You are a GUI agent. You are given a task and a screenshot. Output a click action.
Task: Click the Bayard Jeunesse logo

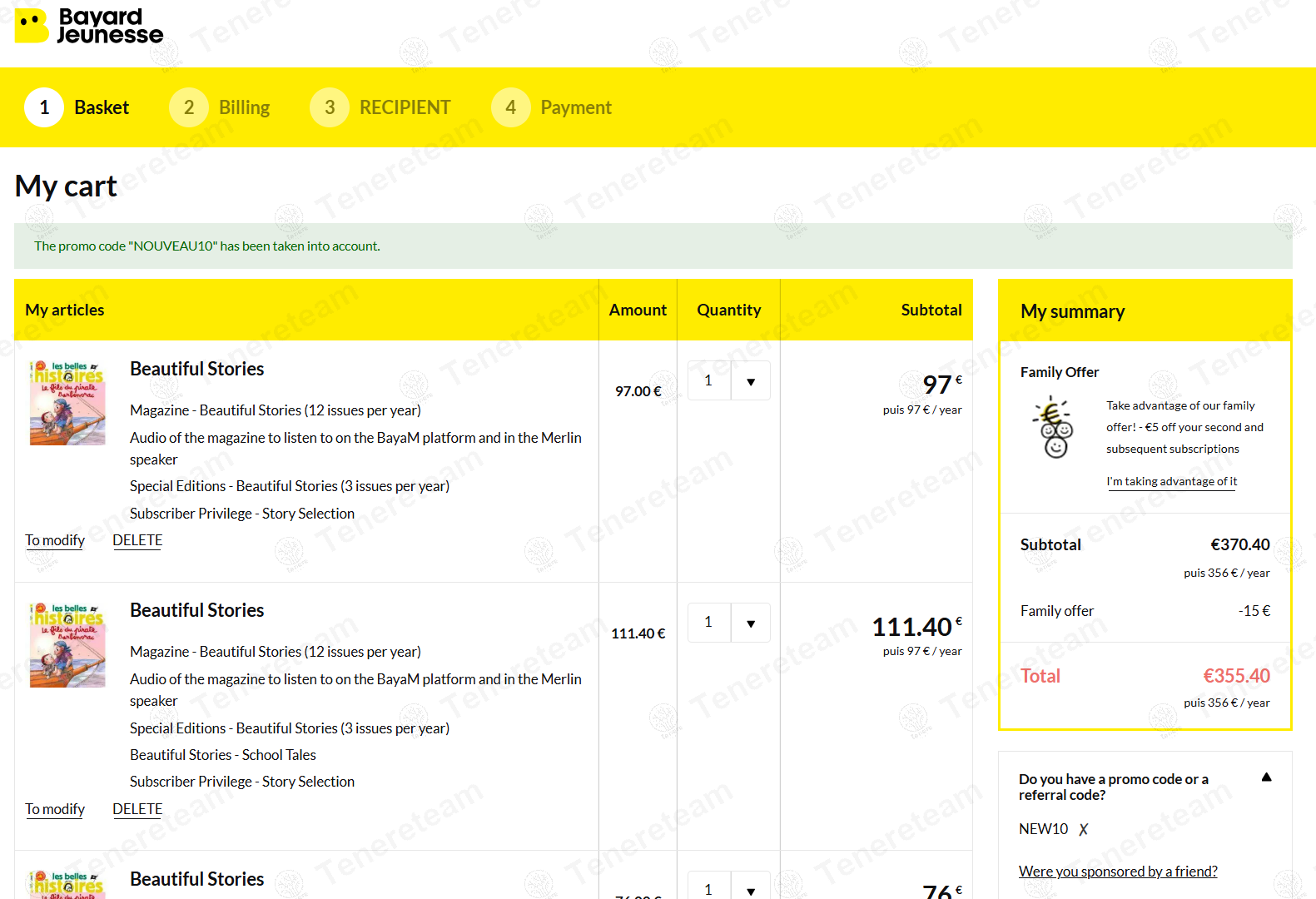point(89,26)
